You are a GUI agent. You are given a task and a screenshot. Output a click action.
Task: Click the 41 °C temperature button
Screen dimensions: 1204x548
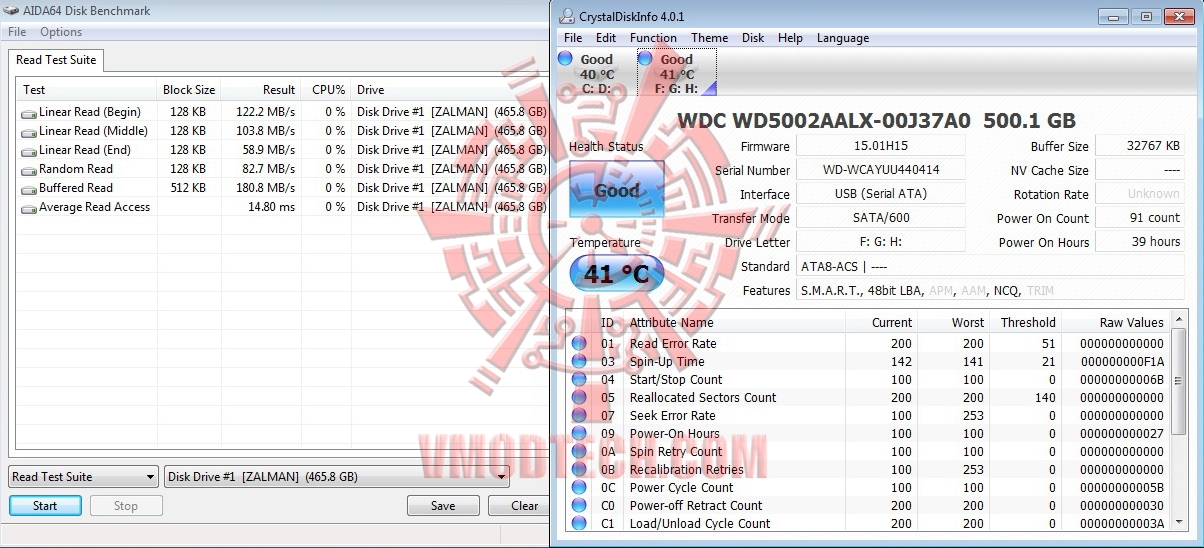click(616, 273)
